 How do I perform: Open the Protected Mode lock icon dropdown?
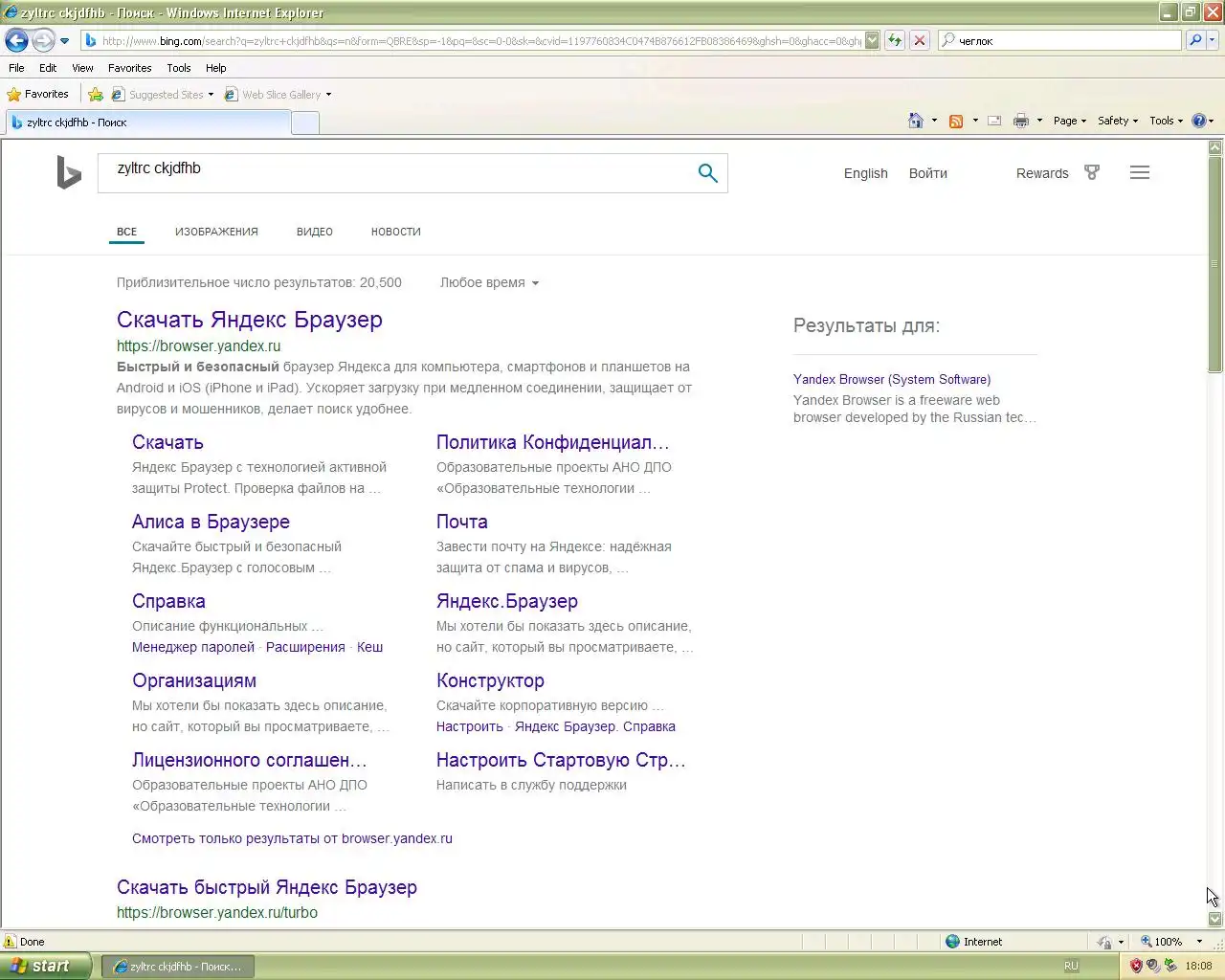click(1110, 942)
